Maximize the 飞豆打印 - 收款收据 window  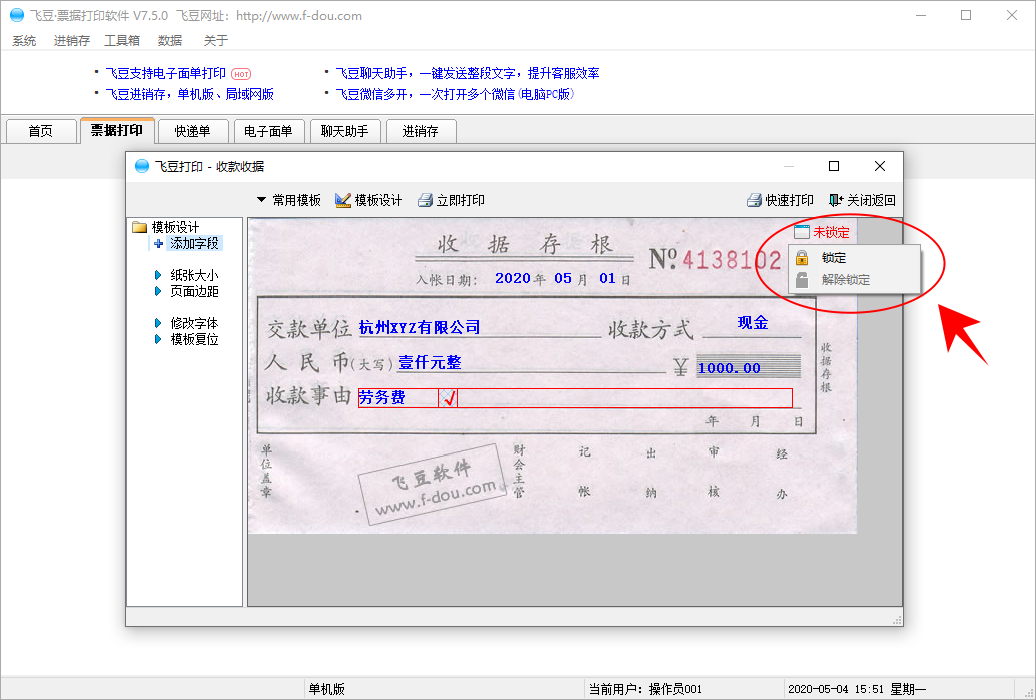pos(834,166)
